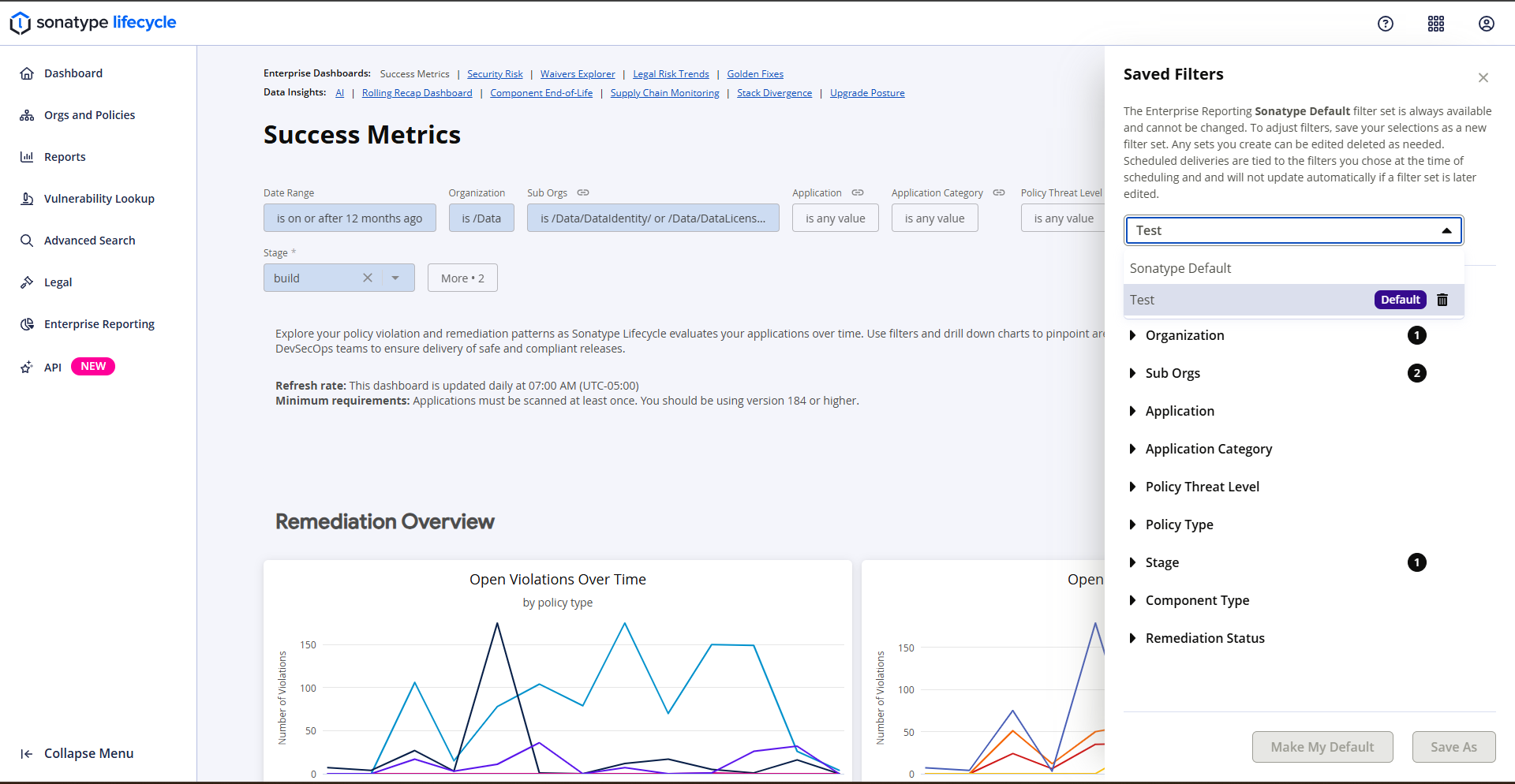The image size is (1515, 784).
Task: Click the link icon beside Application Category
Action: tap(999, 192)
